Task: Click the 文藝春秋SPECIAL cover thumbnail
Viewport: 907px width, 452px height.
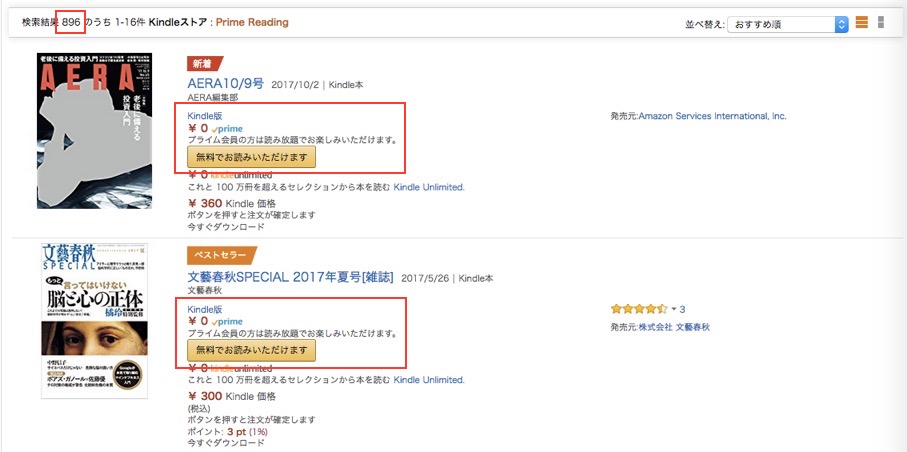Action: [94, 321]
